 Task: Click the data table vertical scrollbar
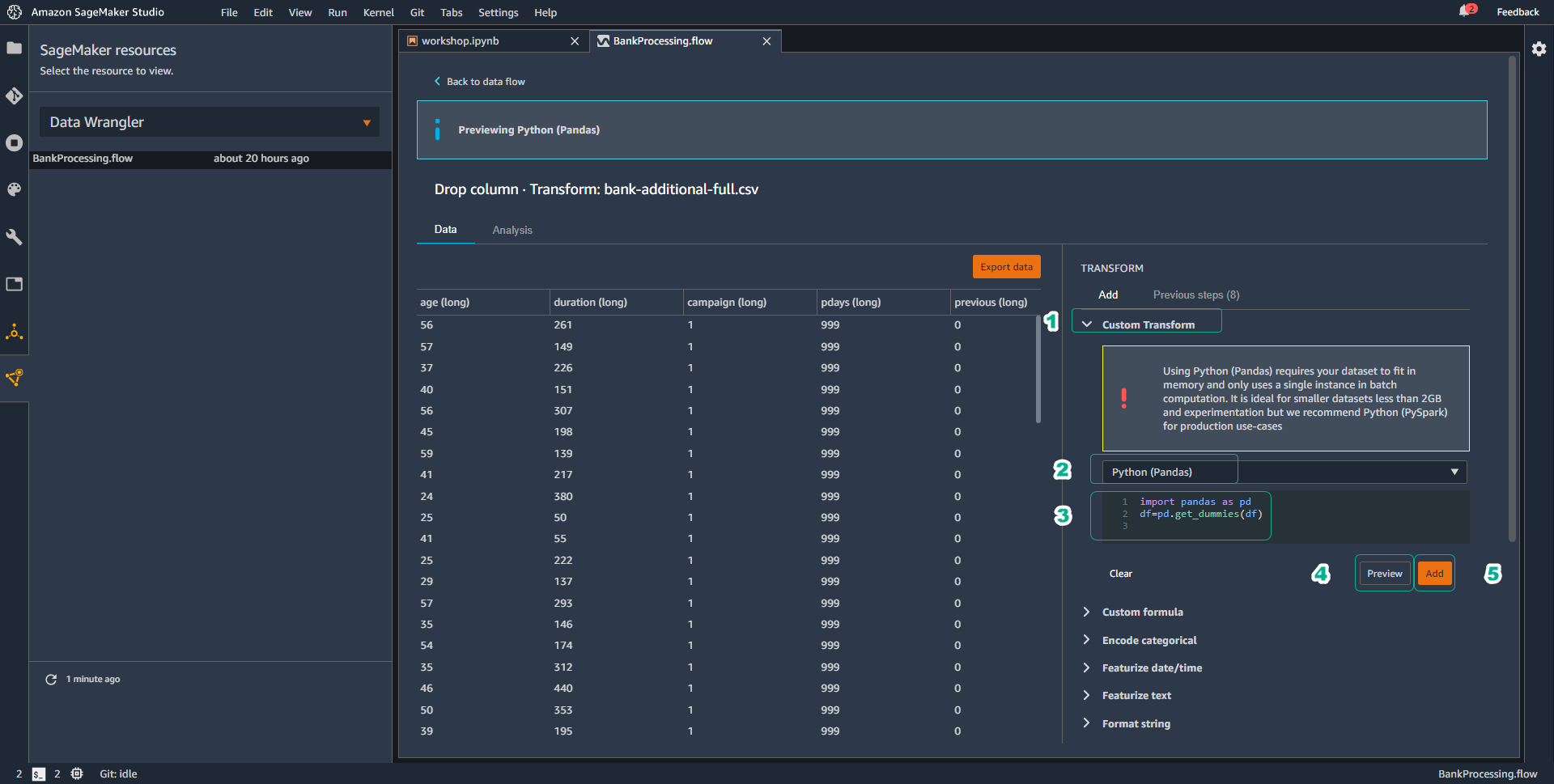(x=1038, y=370)
